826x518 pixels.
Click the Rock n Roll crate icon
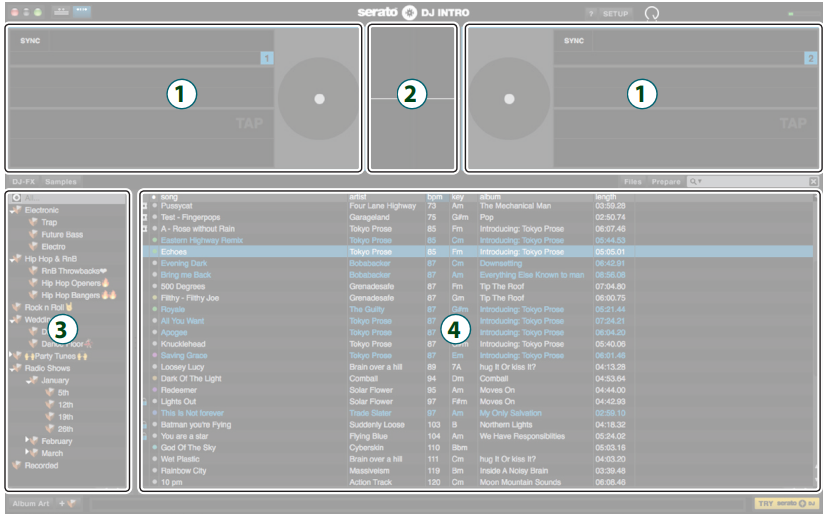coord(17,307)
